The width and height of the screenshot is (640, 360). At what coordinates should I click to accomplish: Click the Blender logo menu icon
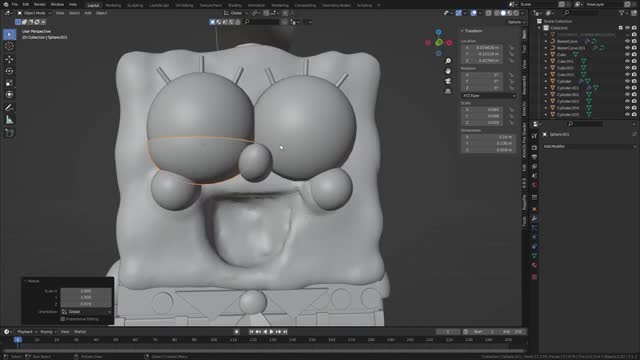[x=6, y=4]
